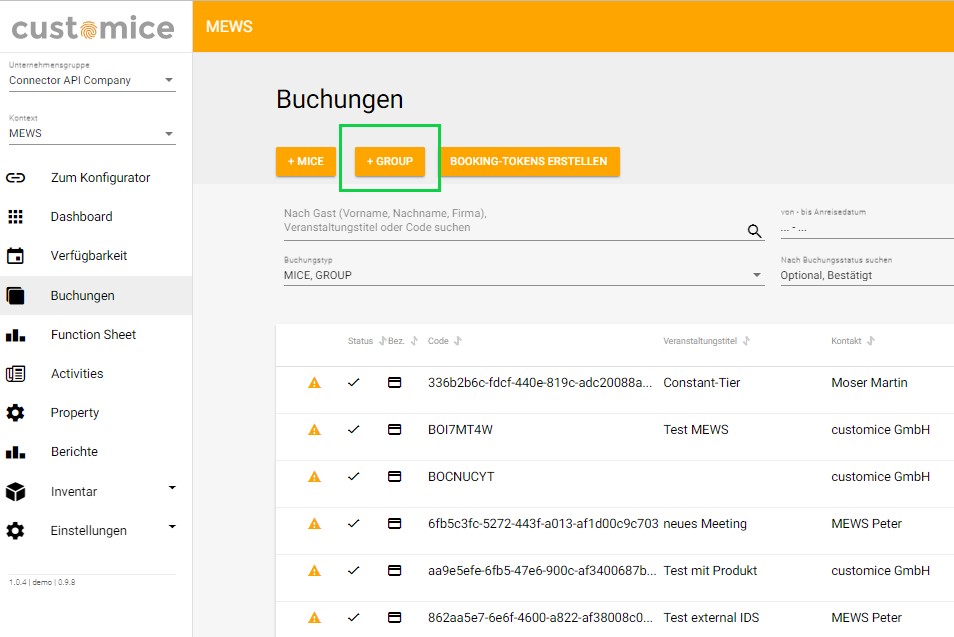Click the Property gear icon
This screenshot has height=637, width=954.
tap(15, 412)
